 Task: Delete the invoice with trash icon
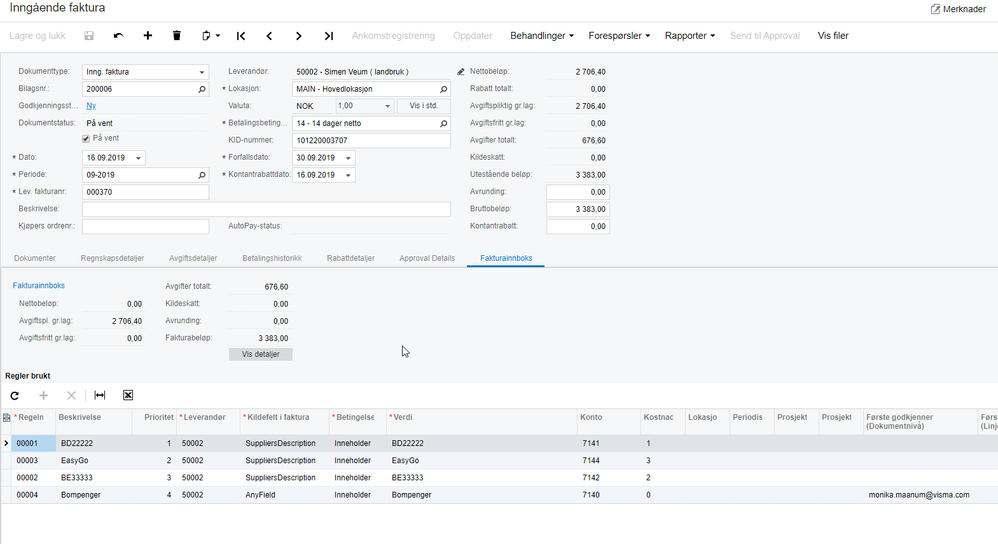(x=177, y=36)
